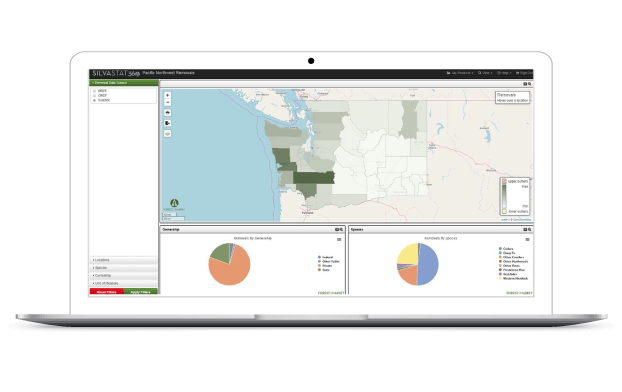Select the first data source radio
The image size is (622, 392).
pos(94,91)
